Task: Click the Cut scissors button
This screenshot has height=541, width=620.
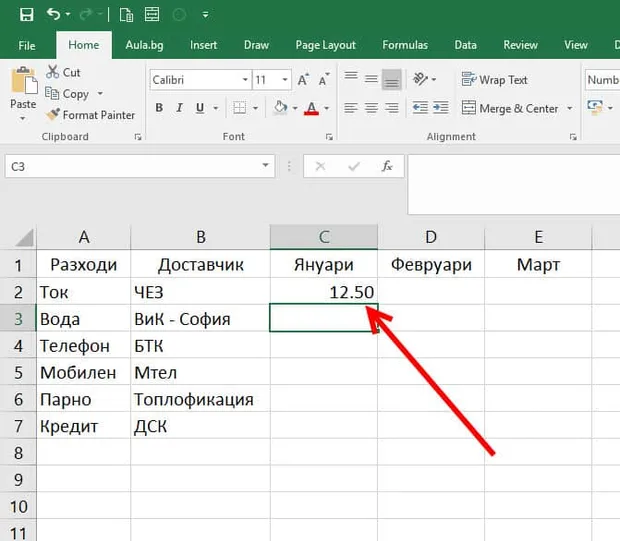Action: tap(63, 72)
